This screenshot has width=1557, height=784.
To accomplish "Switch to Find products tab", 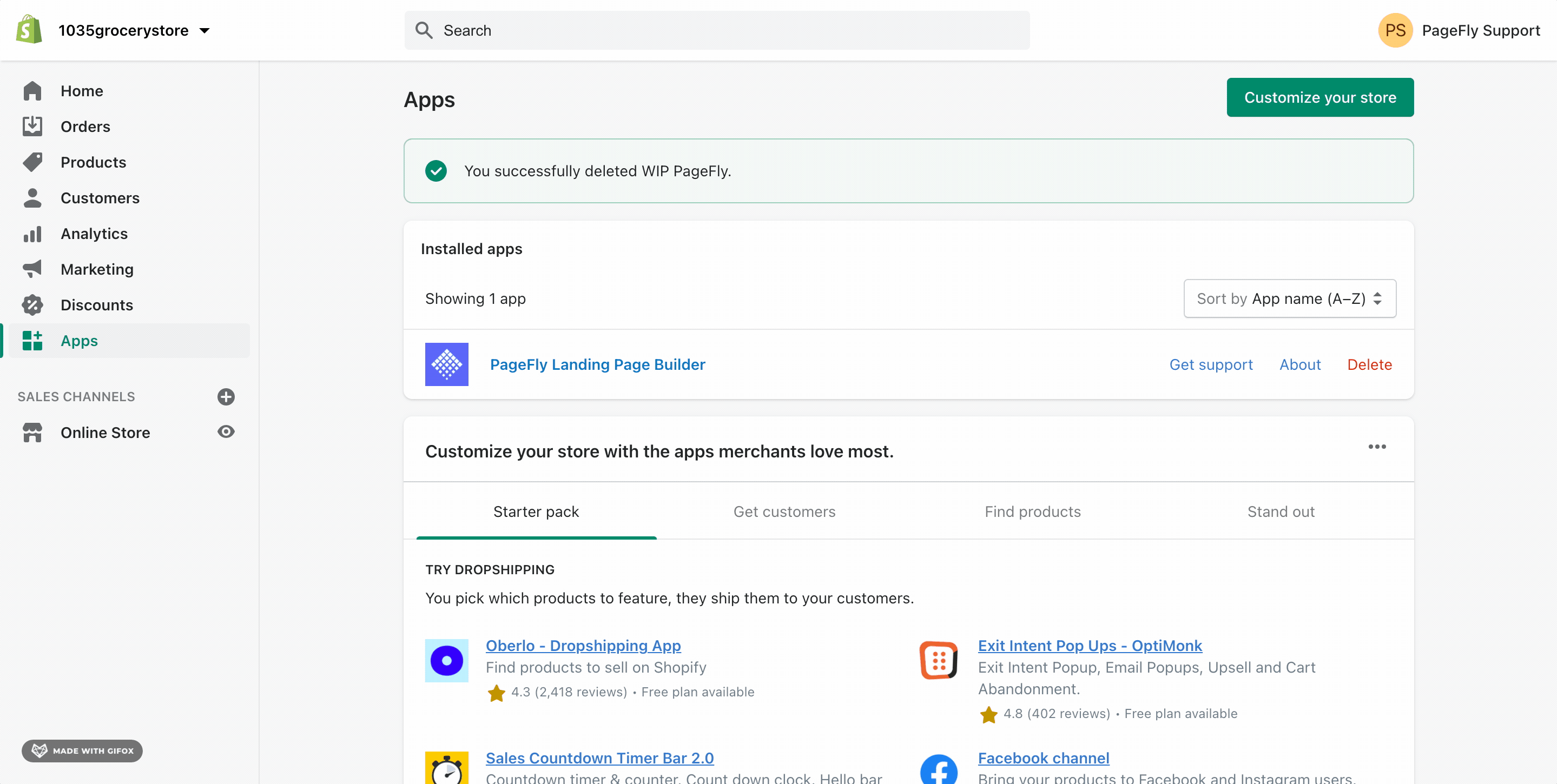I will click(x=1032, y=511).
